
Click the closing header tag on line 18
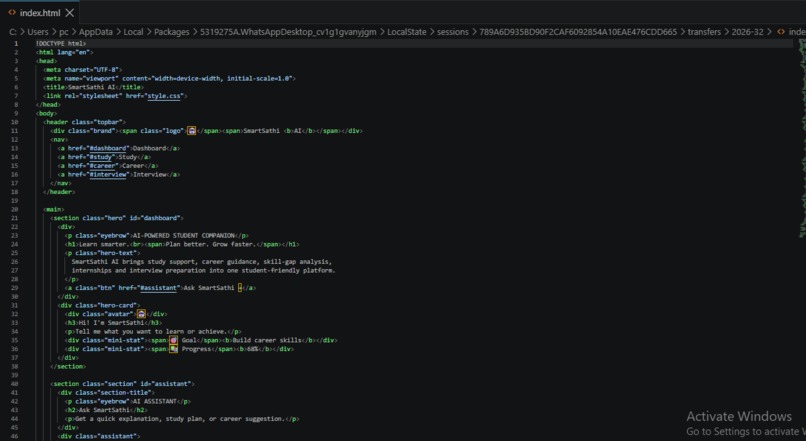59,192
